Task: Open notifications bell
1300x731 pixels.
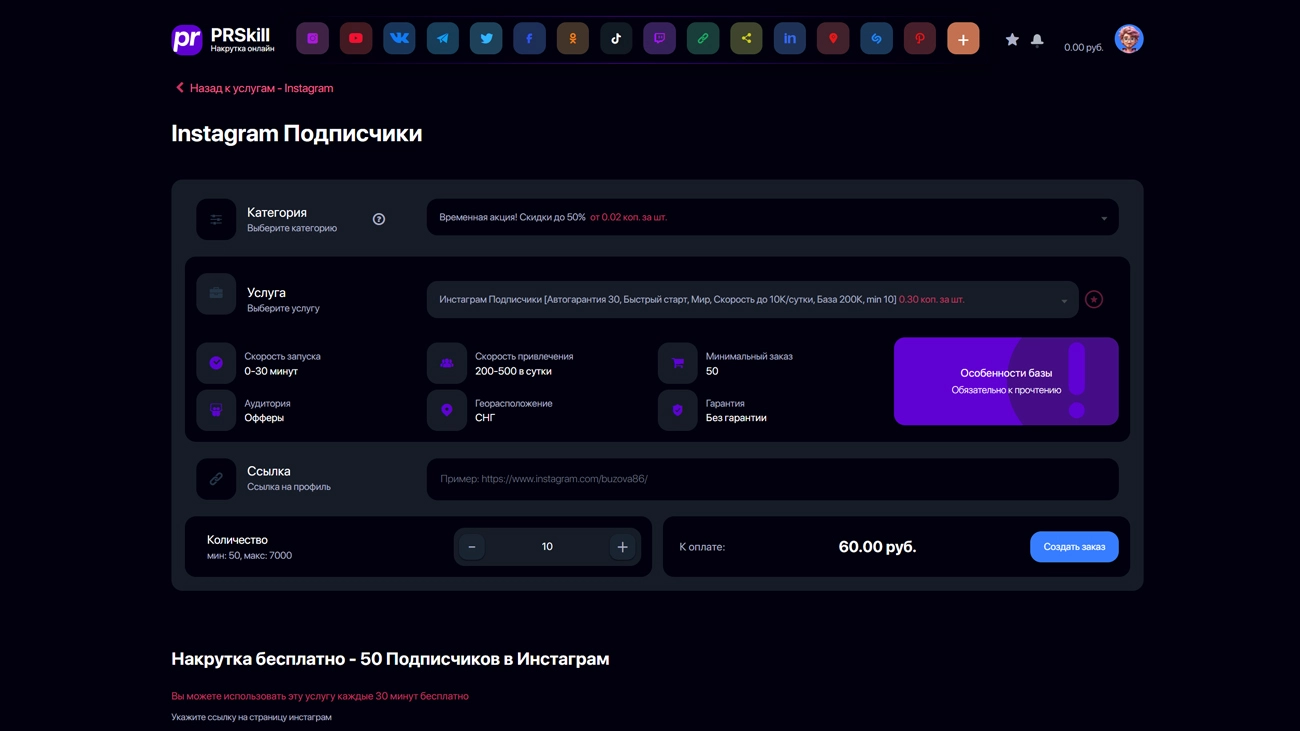Action: 1037,40
